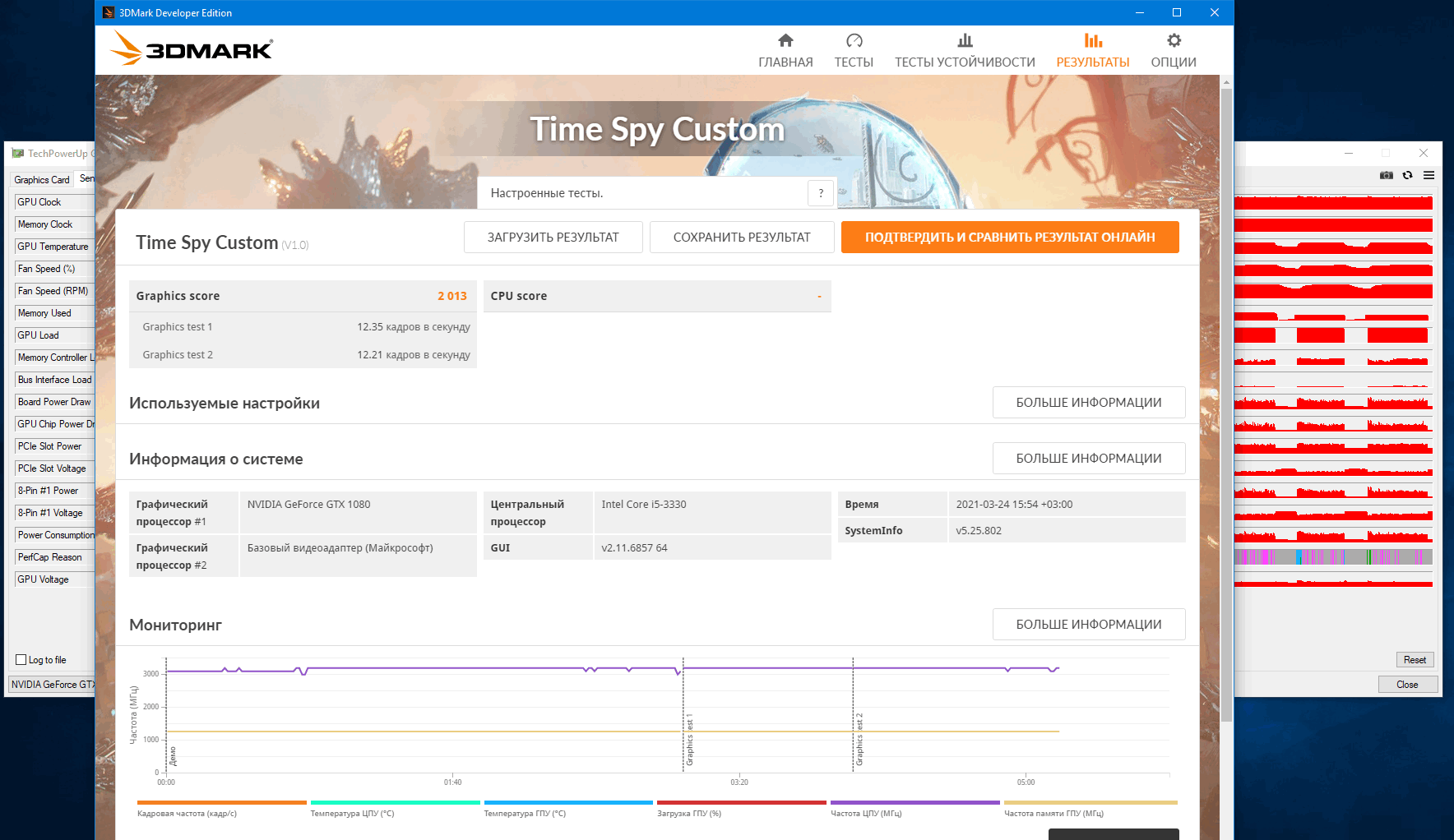The height and width of the screenshot is (840, 1454).
Task: Click Intel Core i5-3330 text
Action: tap(643, 504)
